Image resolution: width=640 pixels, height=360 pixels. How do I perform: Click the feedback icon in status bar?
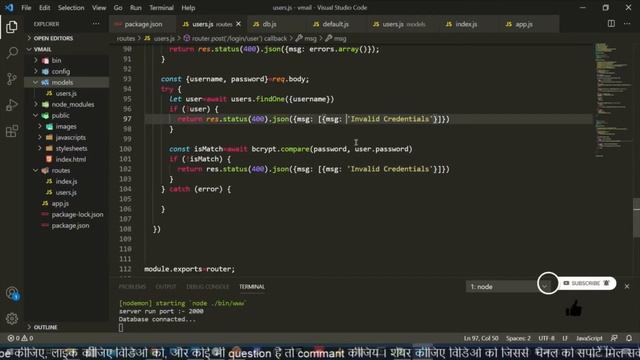tap(614, 338)
